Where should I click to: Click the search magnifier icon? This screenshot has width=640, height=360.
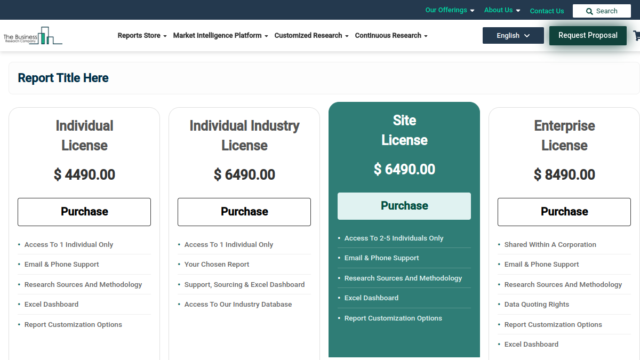click(589, 11)
